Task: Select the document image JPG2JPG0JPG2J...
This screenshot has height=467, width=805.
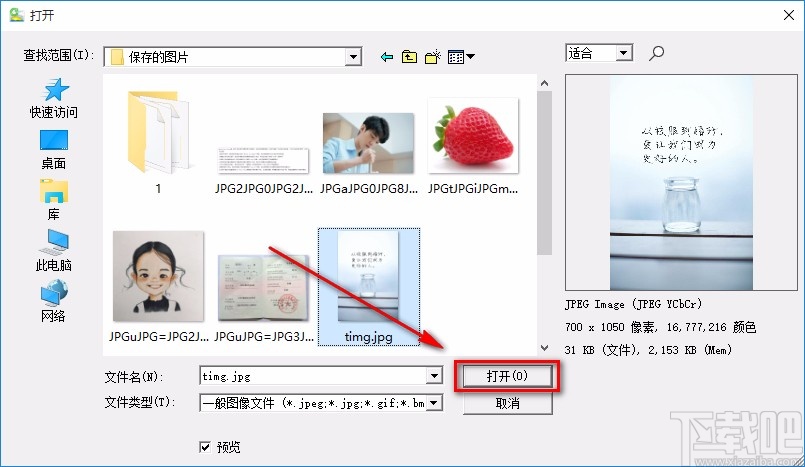Action: coord(263,169)
